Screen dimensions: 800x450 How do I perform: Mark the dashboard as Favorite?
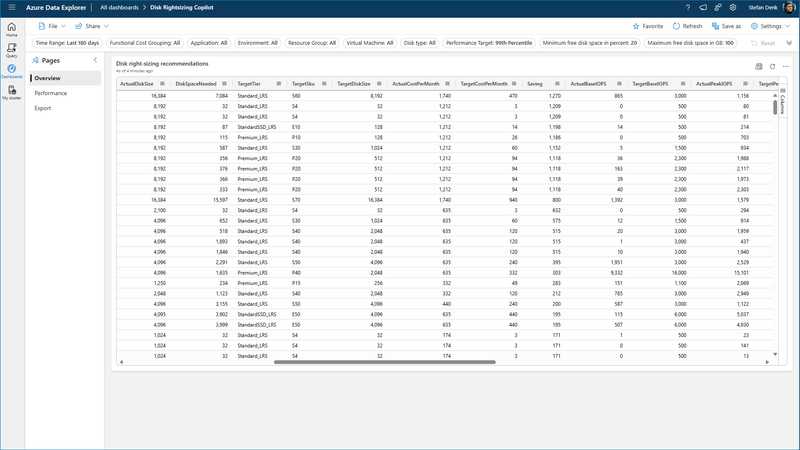click(x=648, y=26)
